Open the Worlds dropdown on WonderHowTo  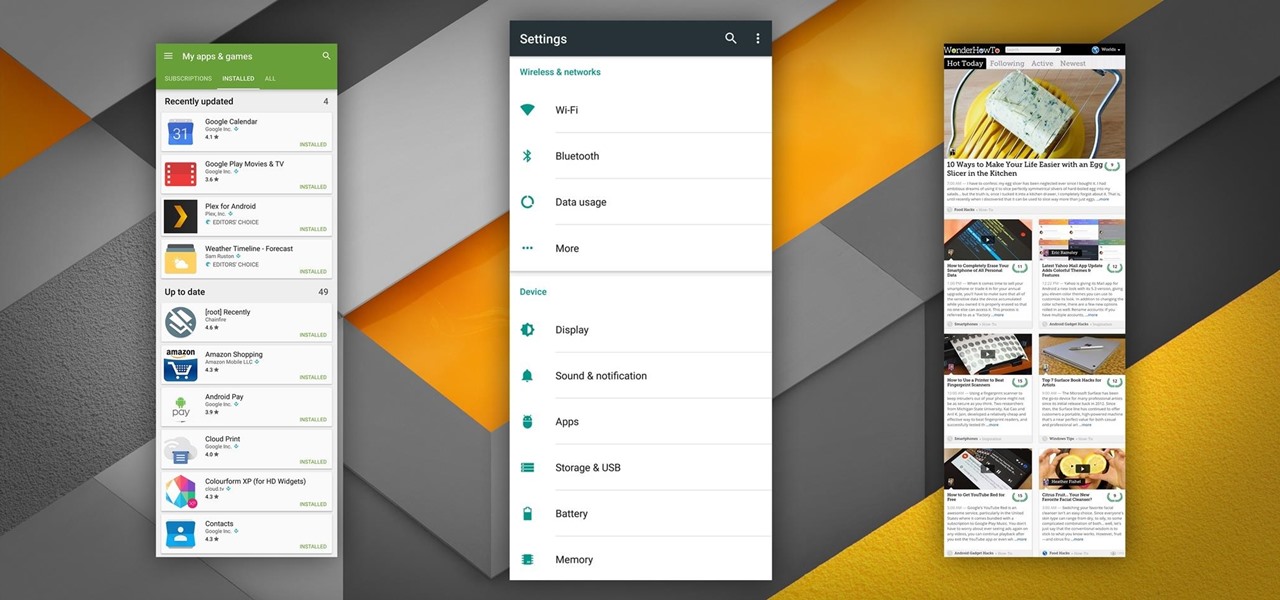pyautogui.click(x=1107, y=49)
